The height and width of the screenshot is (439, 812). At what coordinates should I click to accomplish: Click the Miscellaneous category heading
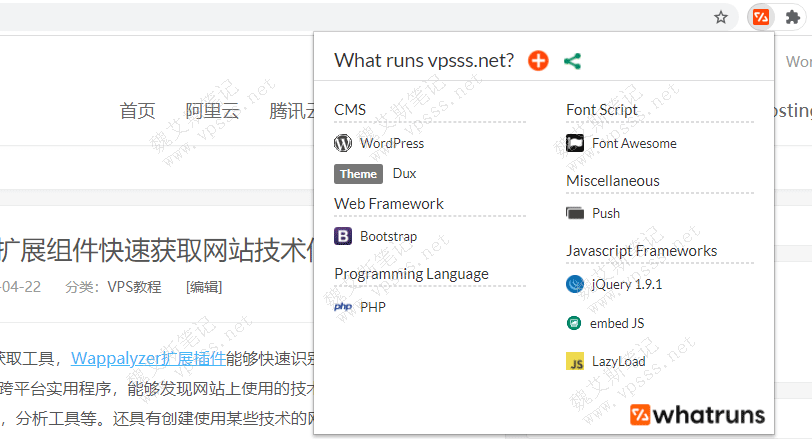[x=613, y=181]
